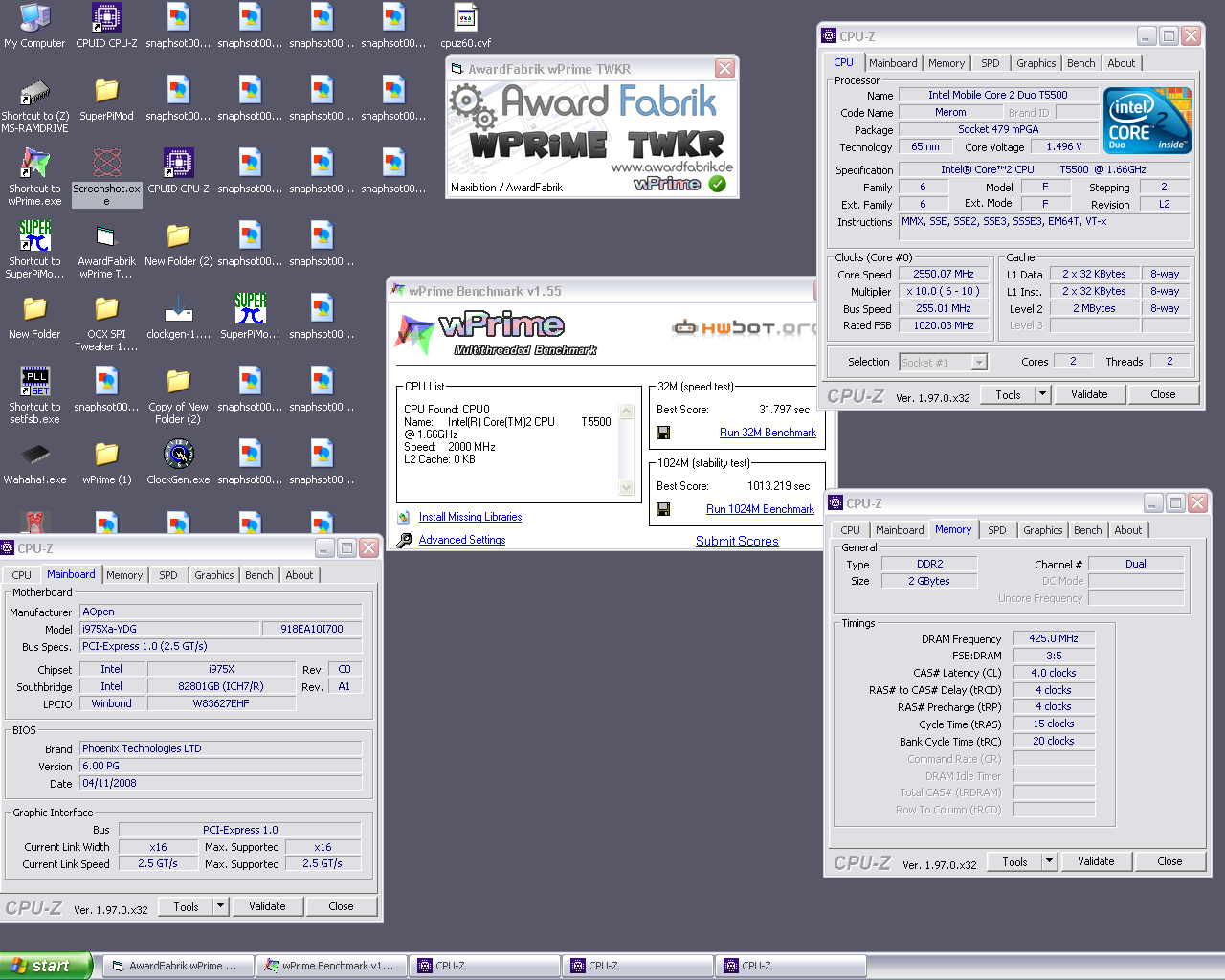Click the Windows start button
The image size is (1225, 980).
[46, 966]
